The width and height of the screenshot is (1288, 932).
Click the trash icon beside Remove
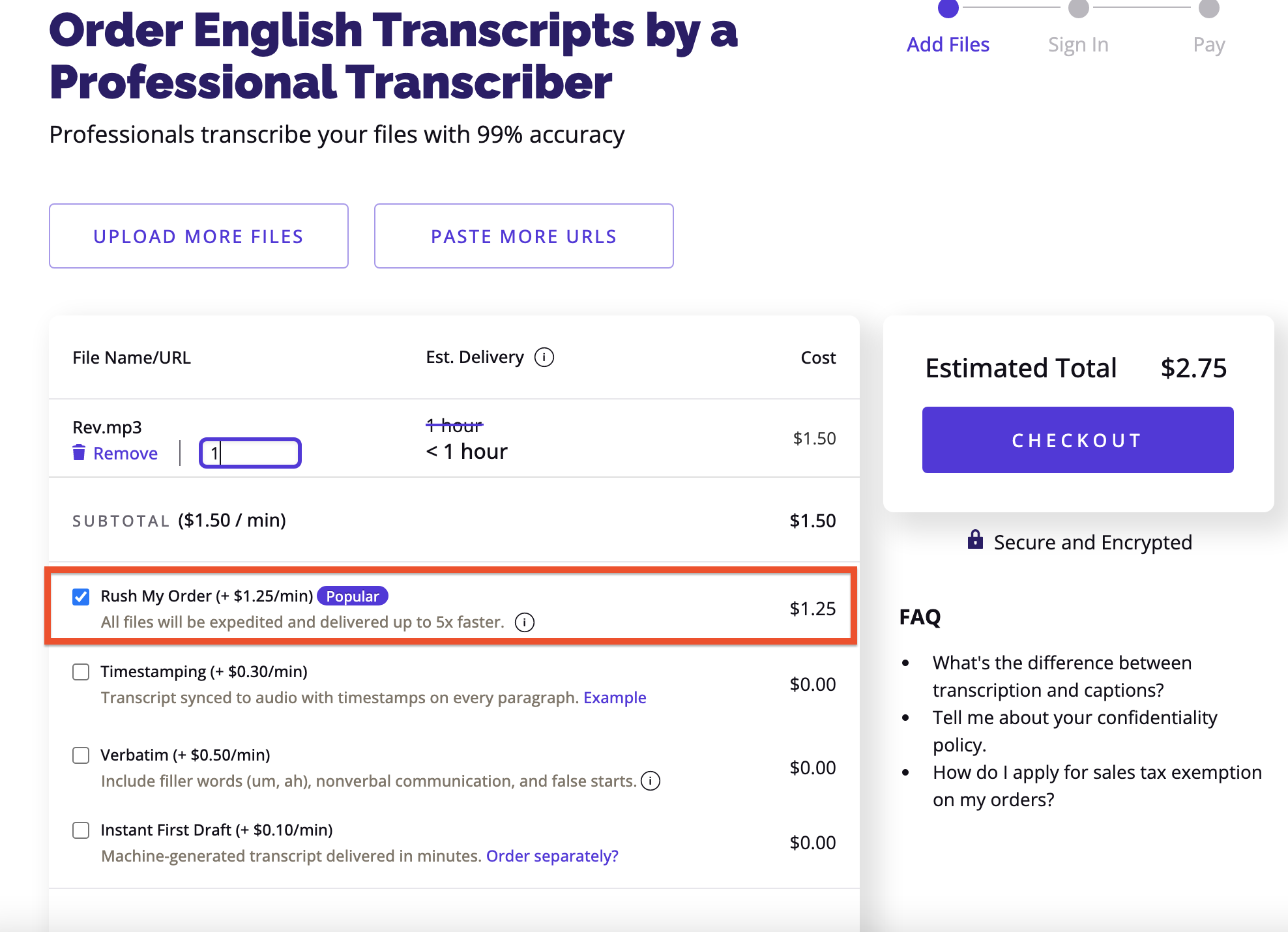(79, 452)
